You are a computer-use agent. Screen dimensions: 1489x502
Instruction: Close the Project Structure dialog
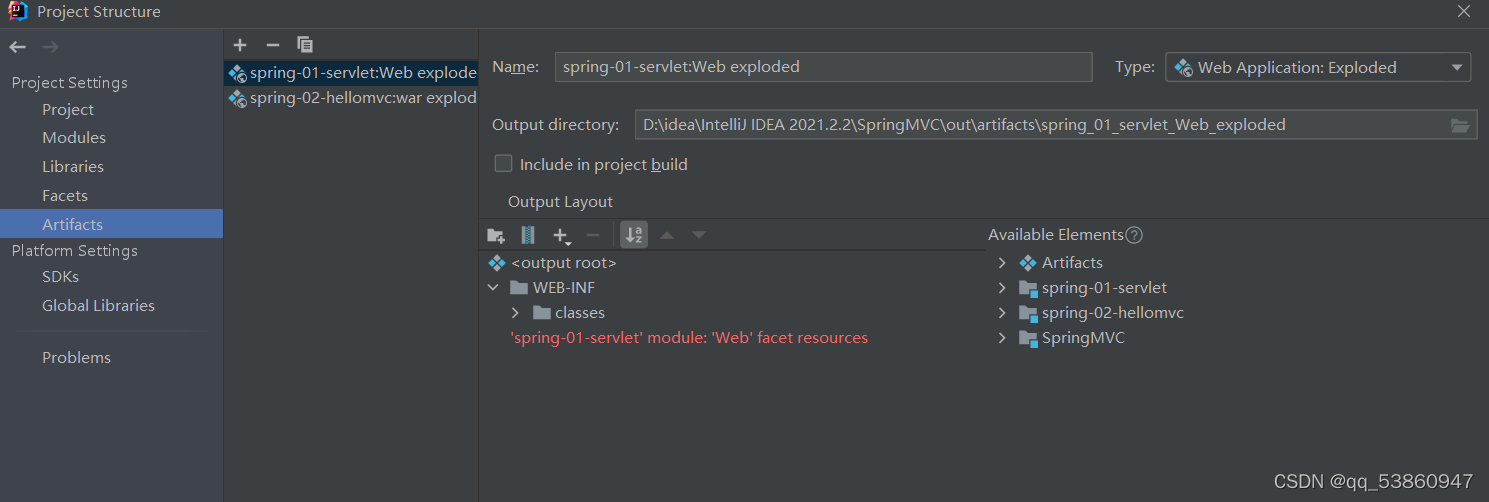[1465, 12]
